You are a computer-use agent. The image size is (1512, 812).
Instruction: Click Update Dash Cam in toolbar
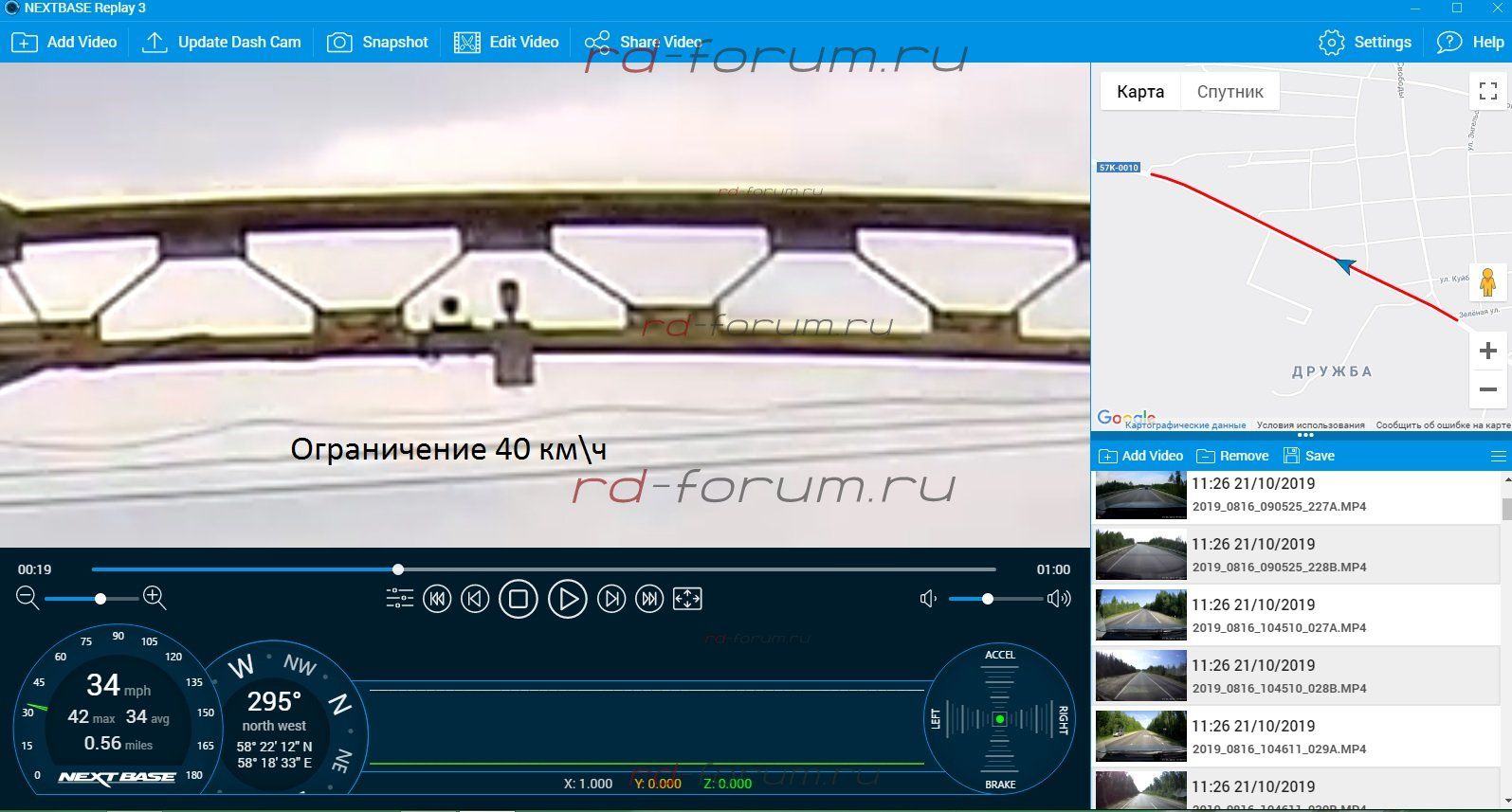[x=222, y=42]
